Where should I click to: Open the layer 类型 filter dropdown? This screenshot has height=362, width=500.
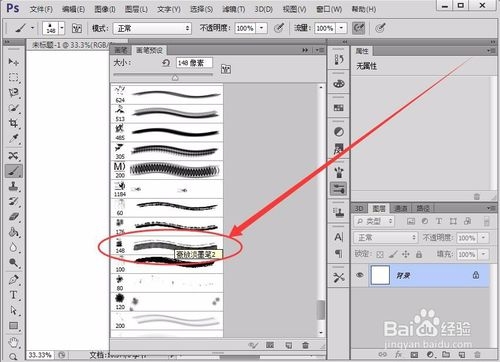[x=374, y=221]
